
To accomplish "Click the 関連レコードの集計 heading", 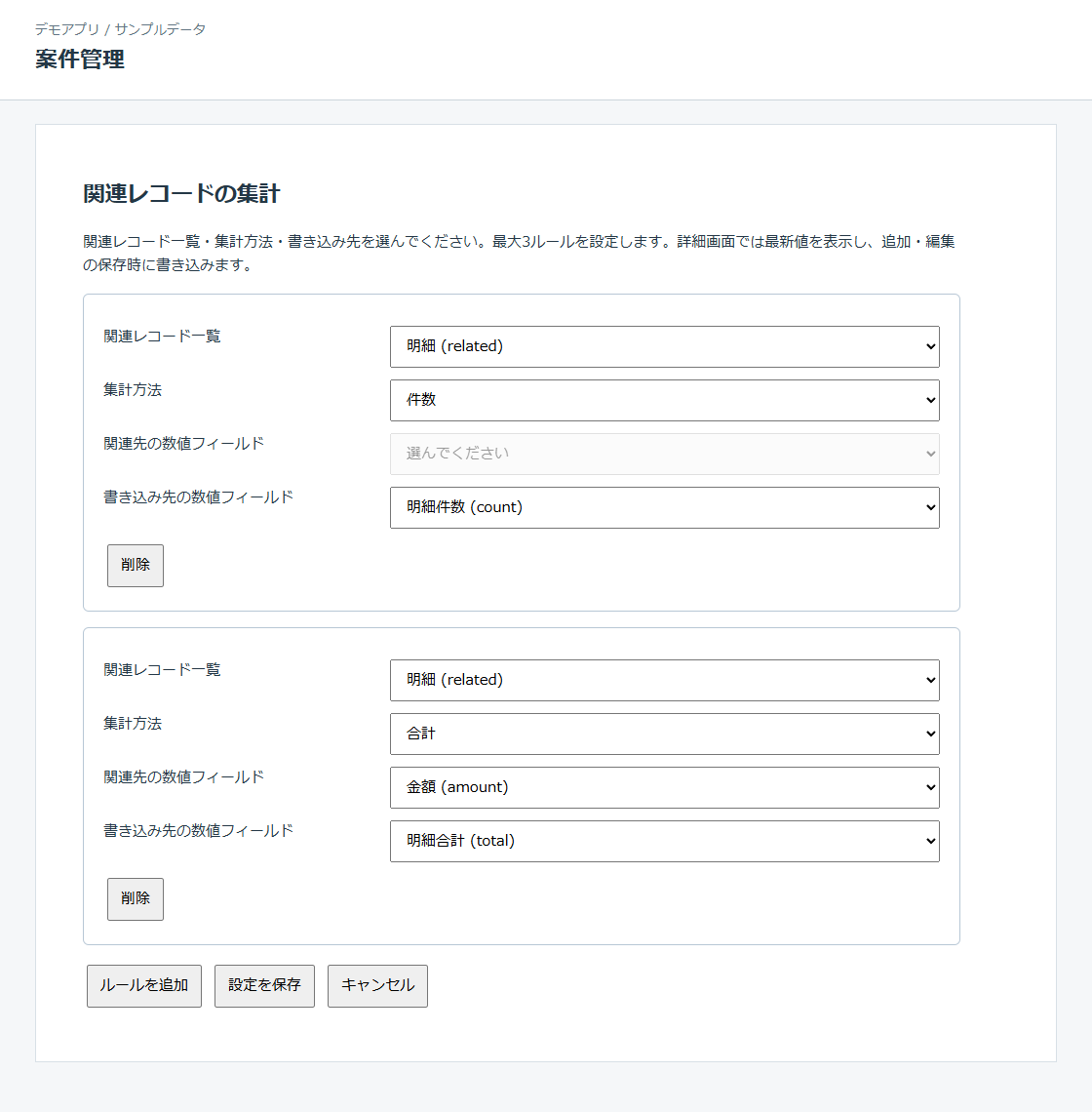I will (x=181, y=193).
